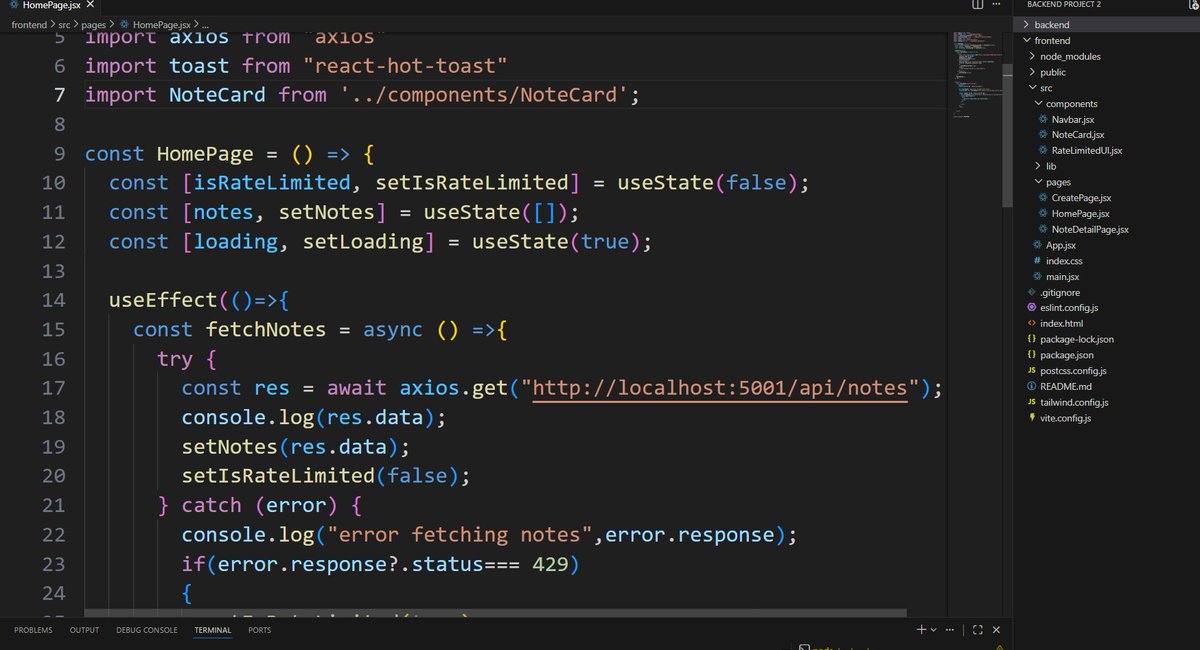Create a new terminal with the plus icon
This screenshot has width=1200, height=650.
pos(921,630)
